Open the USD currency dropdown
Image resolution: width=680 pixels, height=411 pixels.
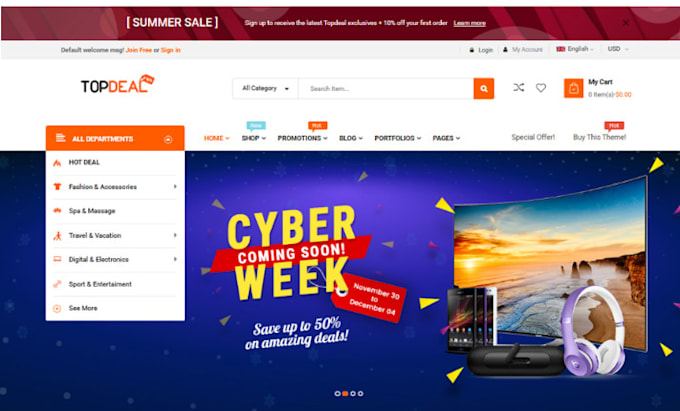(618, 49)
